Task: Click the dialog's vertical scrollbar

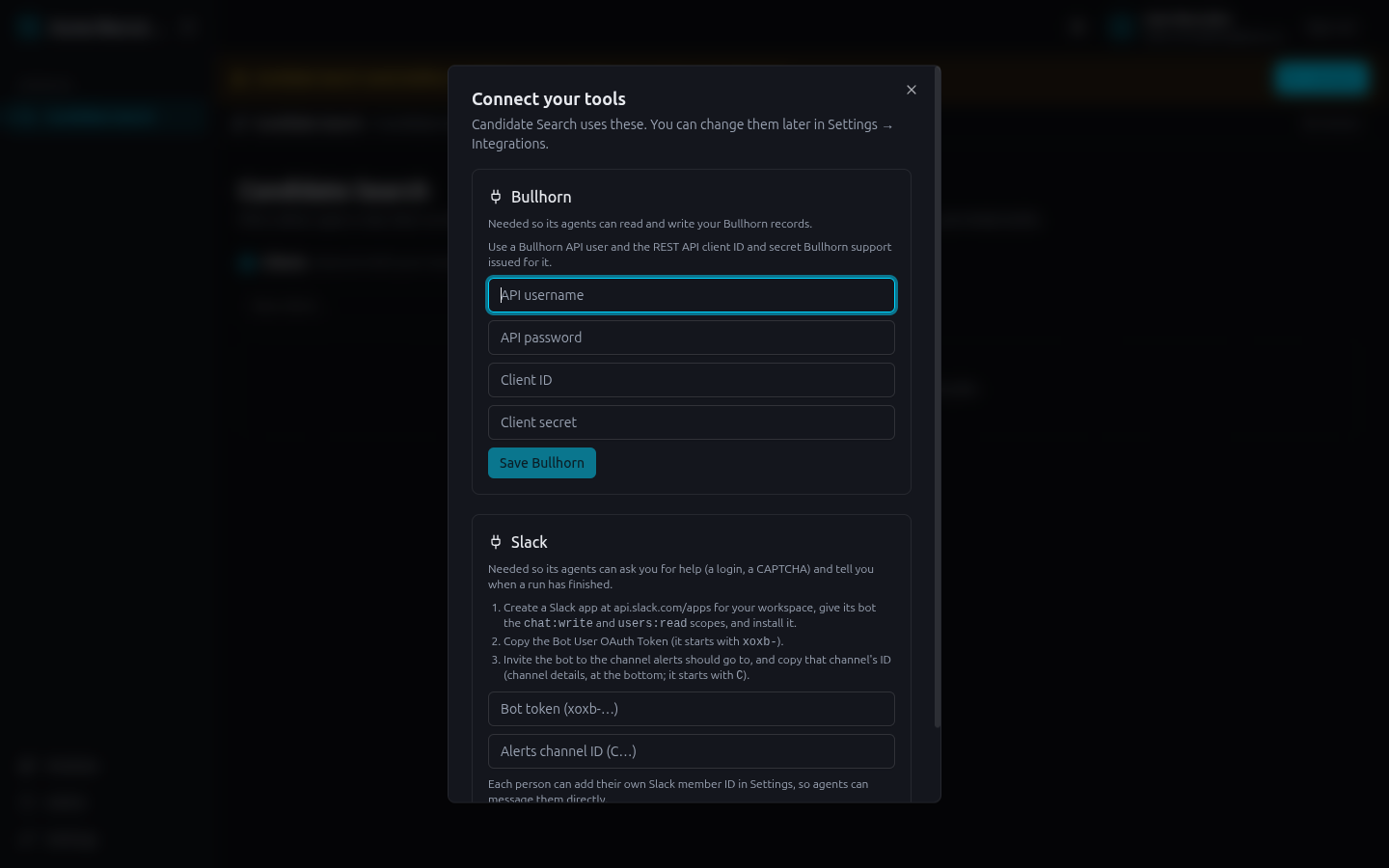Action: [937, 395]
